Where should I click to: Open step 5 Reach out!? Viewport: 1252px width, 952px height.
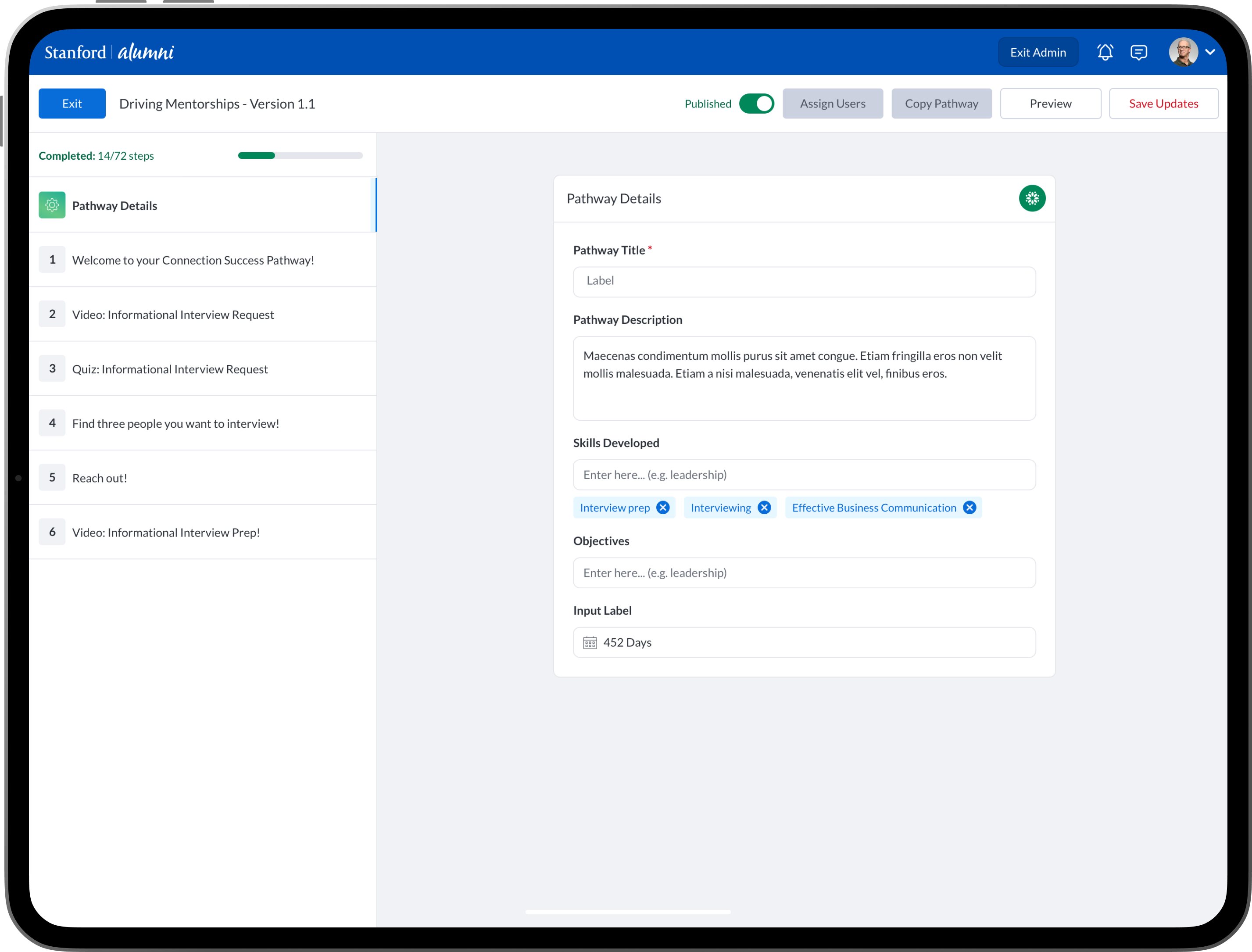click(100, 478)
